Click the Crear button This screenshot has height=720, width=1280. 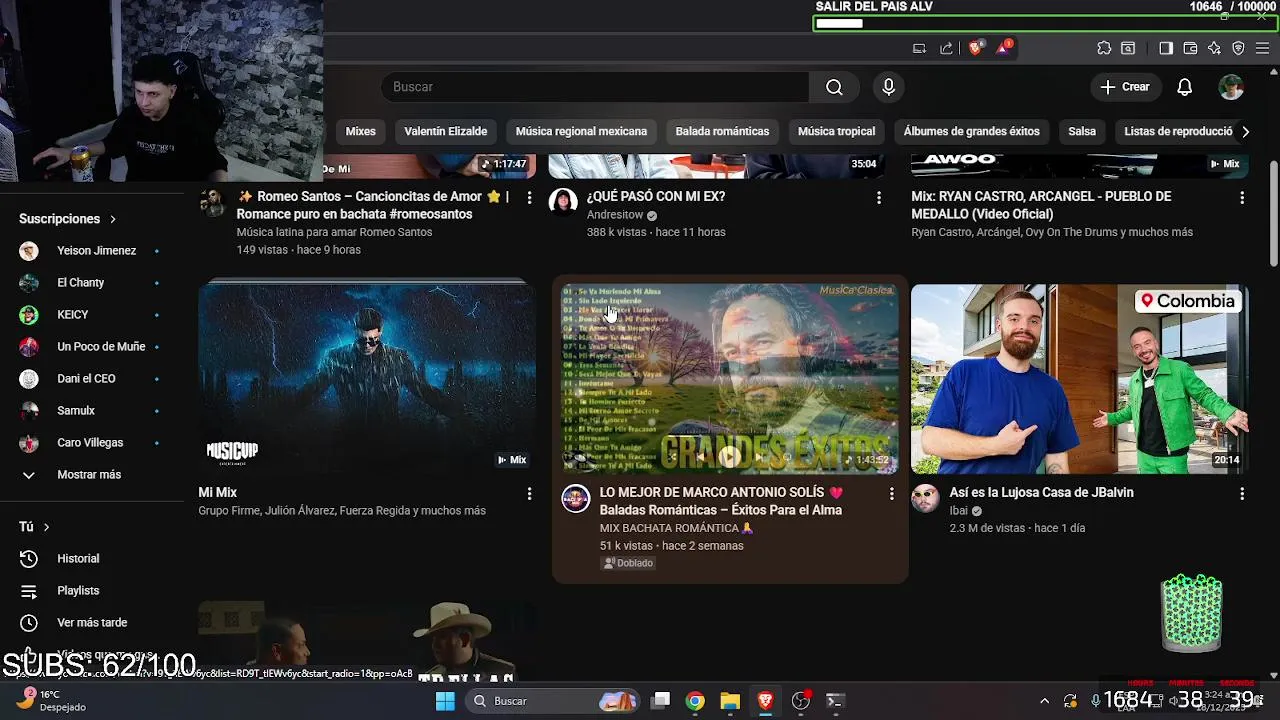pyautogui.click(x=1125, y=87)
